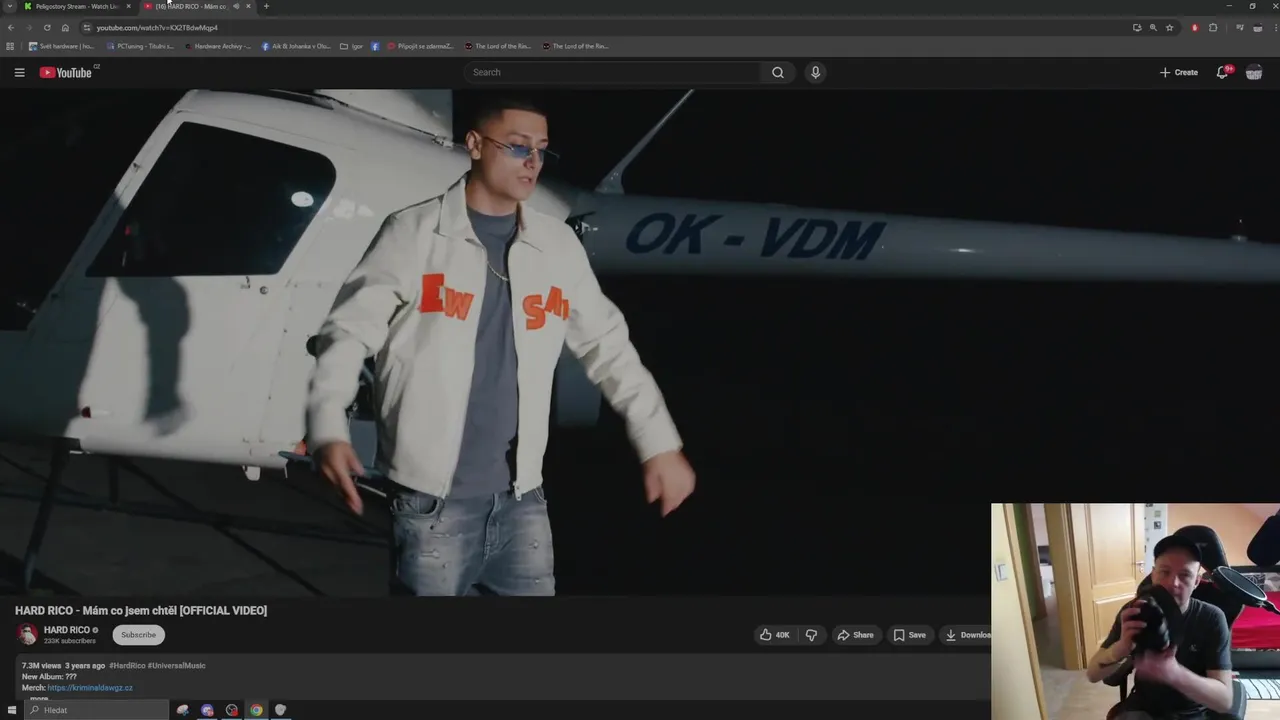Open Chrome extensions puzzle icon

[x=1213, y=28]
